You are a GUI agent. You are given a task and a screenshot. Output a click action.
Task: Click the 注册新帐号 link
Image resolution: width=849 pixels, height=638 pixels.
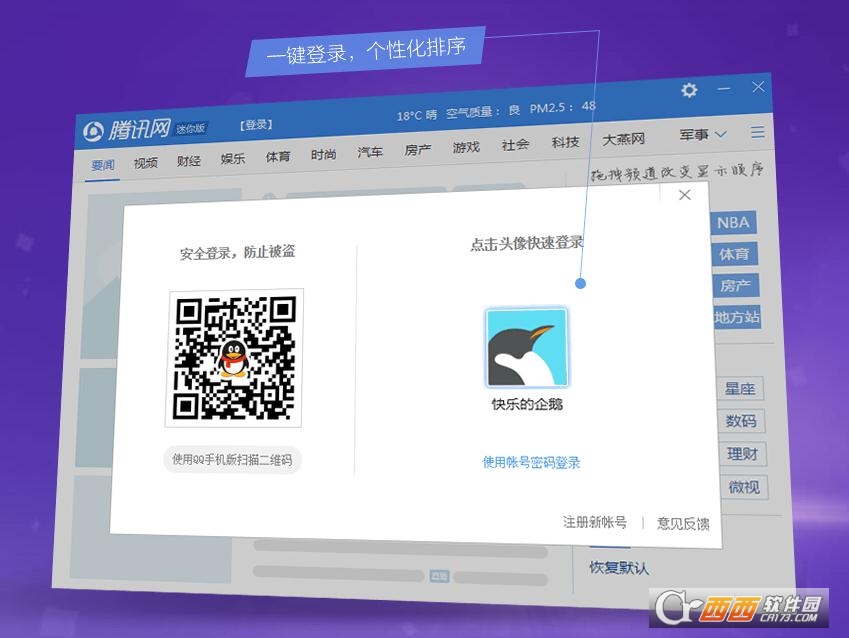click(x=595, y=522)
